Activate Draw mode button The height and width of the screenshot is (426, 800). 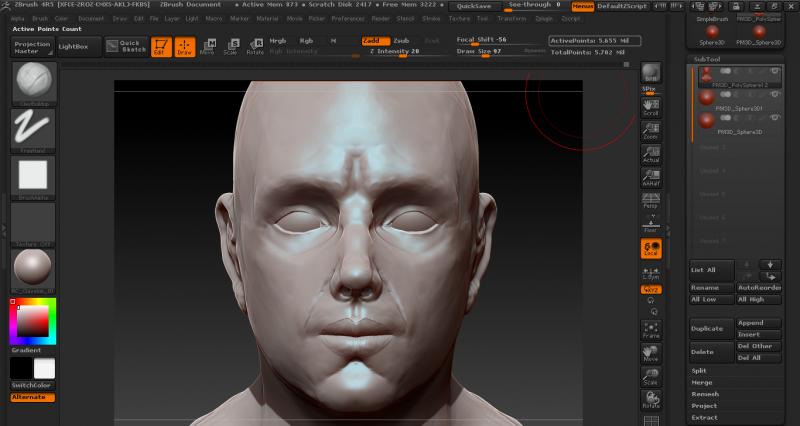[x=185, y=46]
